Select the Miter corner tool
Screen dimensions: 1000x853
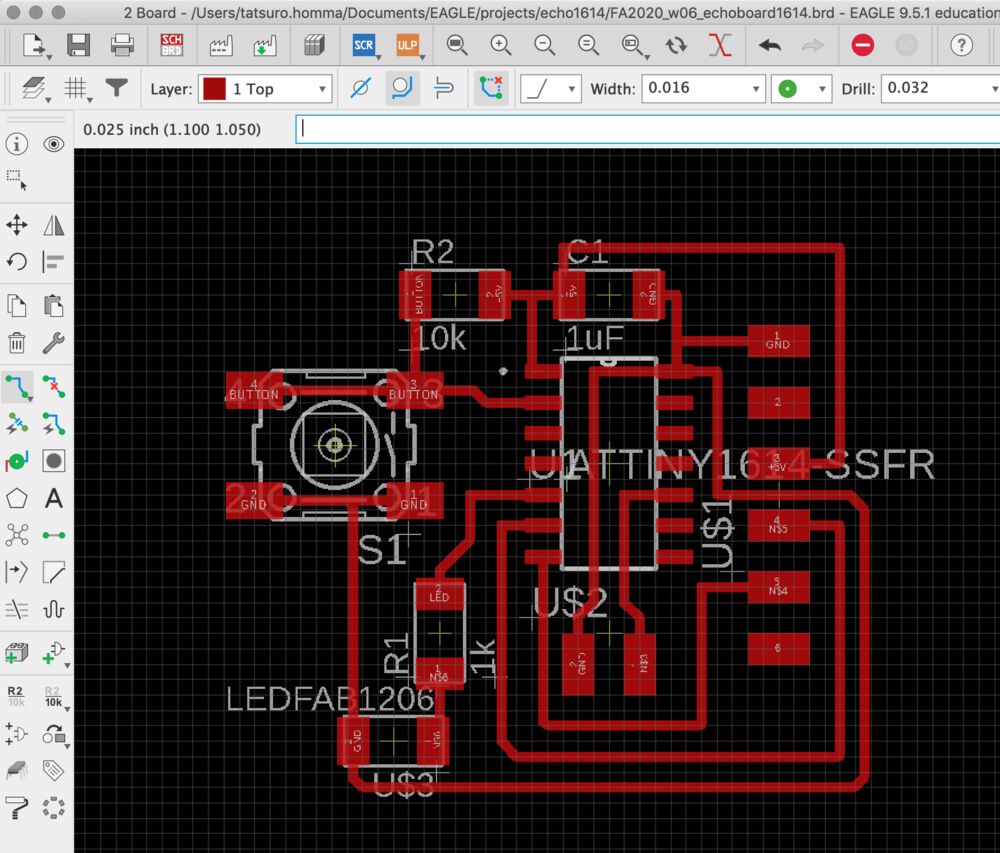pyautogui.click(x=54, y=572)
